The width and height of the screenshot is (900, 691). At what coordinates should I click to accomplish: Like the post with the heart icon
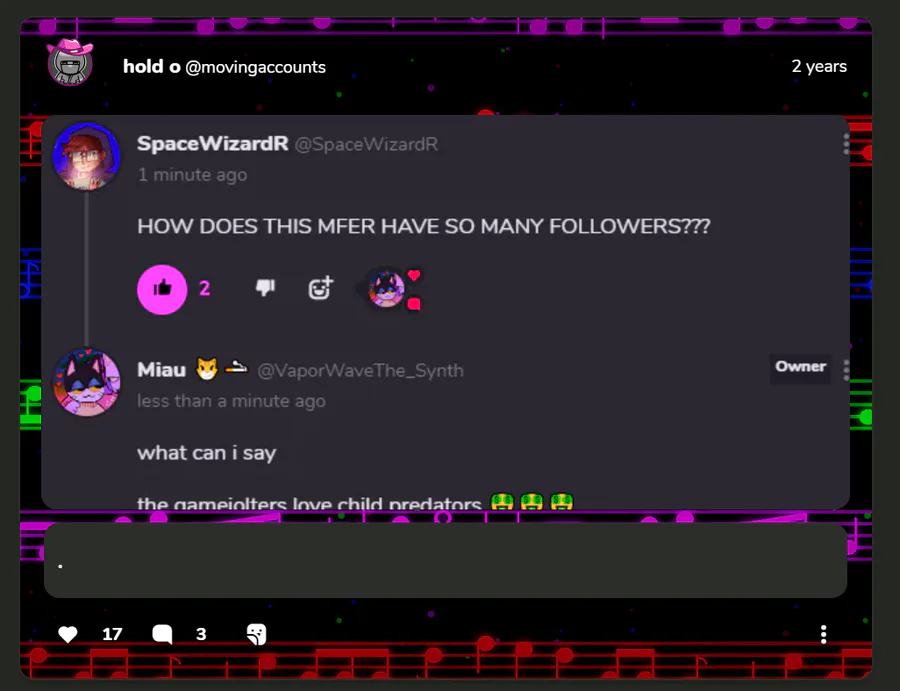click(x=68, y=634)
